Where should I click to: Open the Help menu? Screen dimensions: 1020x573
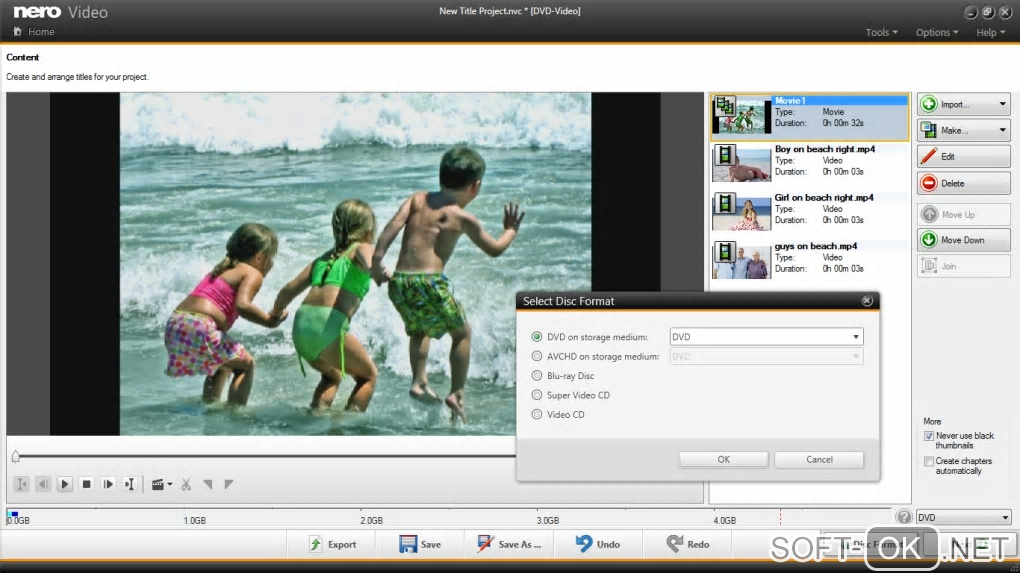pyautogui.click(x=991, y=32)
